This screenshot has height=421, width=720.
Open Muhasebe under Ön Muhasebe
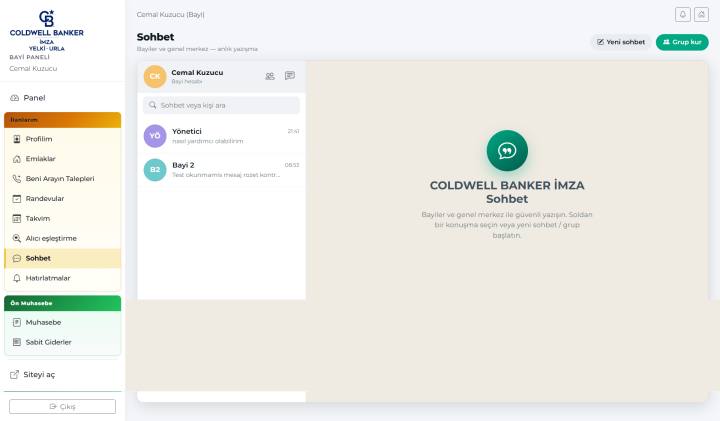point(62,323)
